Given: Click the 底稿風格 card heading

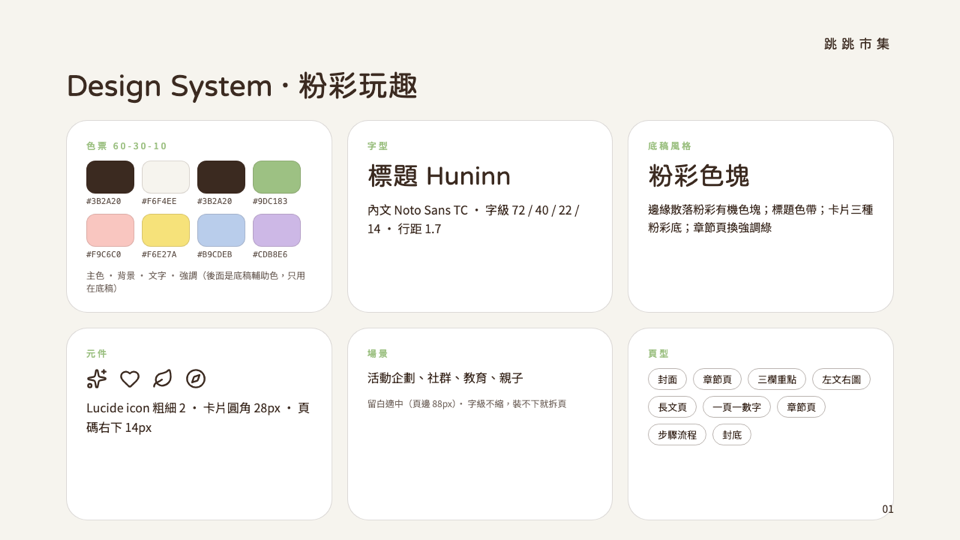Looking at the screenshot, I should 669,146.
